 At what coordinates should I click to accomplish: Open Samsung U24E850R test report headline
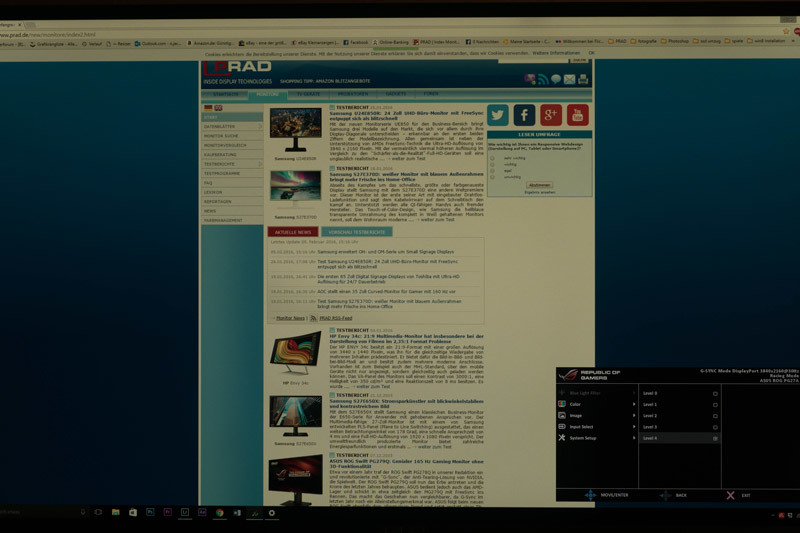[x=407, y=116]
